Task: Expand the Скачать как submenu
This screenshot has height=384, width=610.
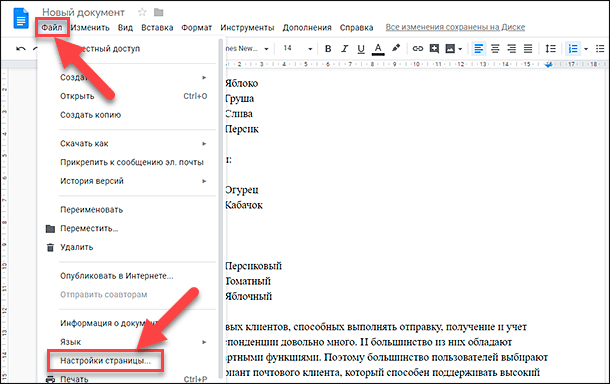Action: 133,144
